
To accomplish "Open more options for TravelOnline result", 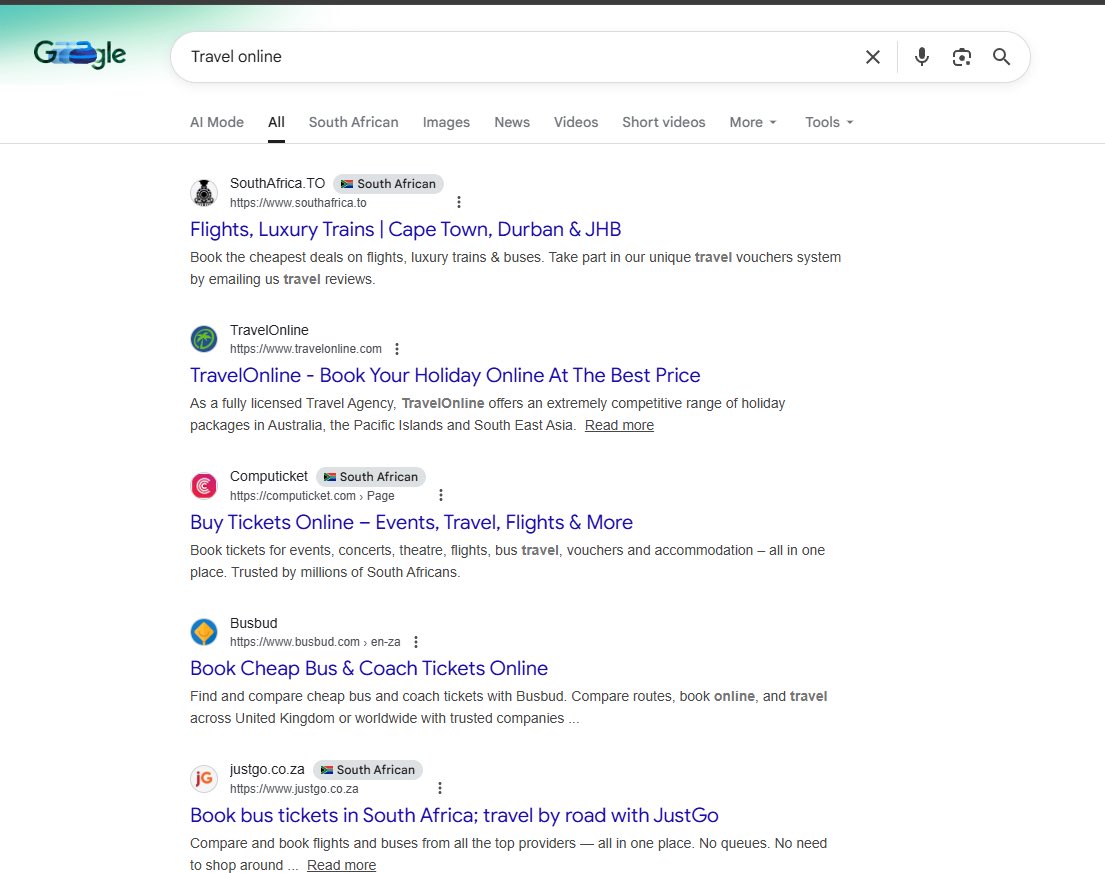I will (x=397, y=349).
